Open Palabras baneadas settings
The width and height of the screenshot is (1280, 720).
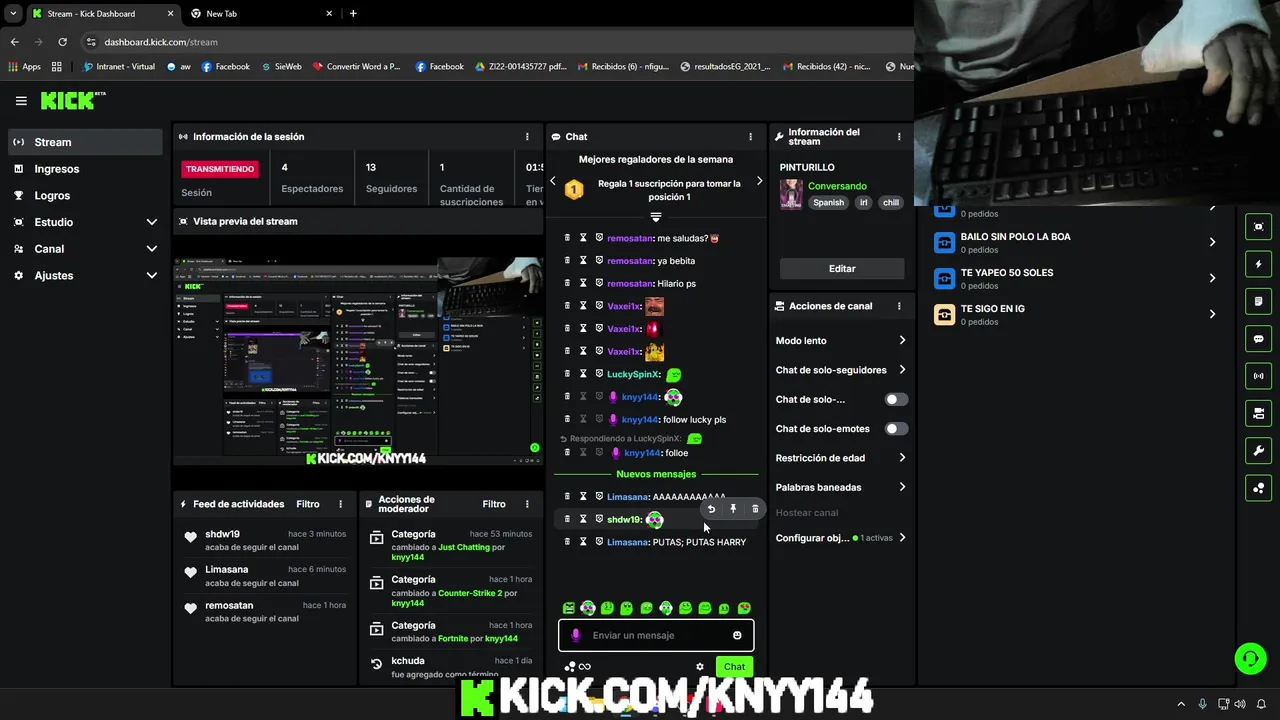coord(902,487)
